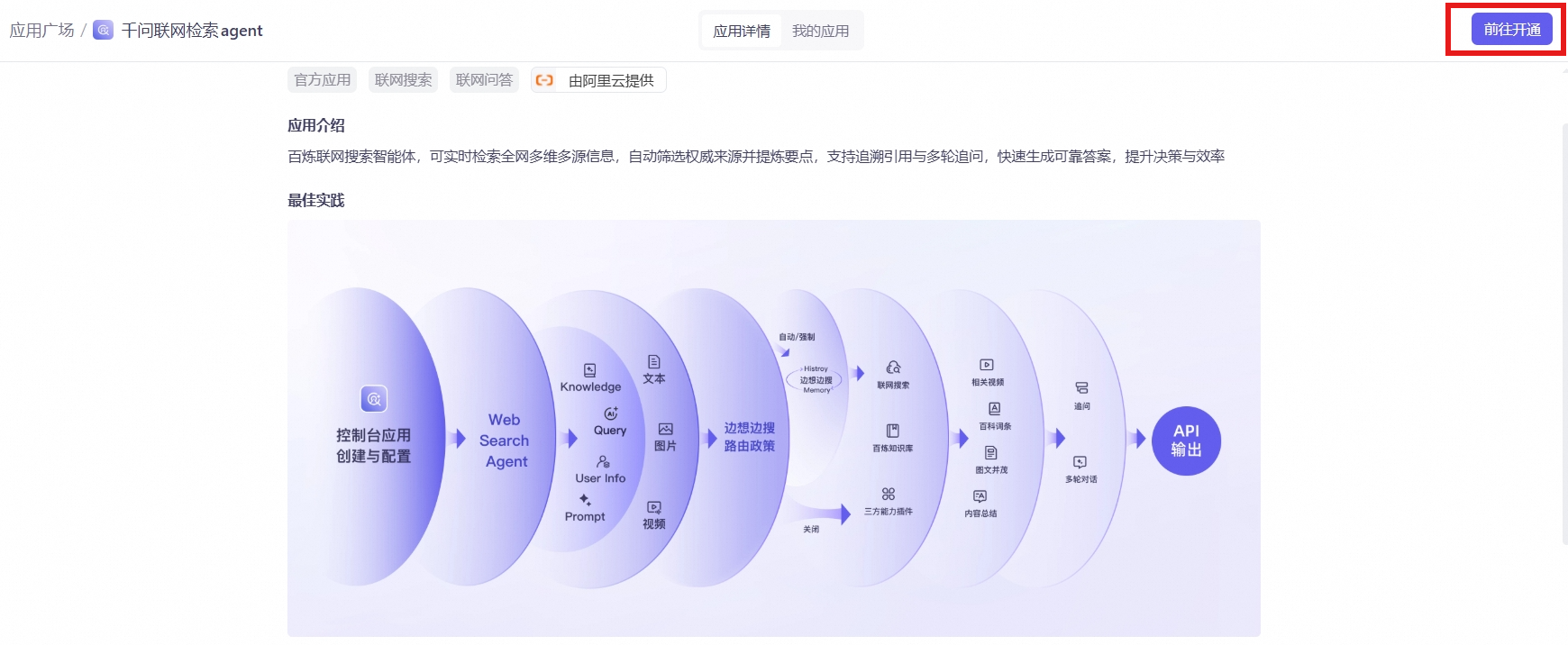Click the 边想边搜 路由政策 label in diagram
The image size is (1568, 645).
[750, 437]
